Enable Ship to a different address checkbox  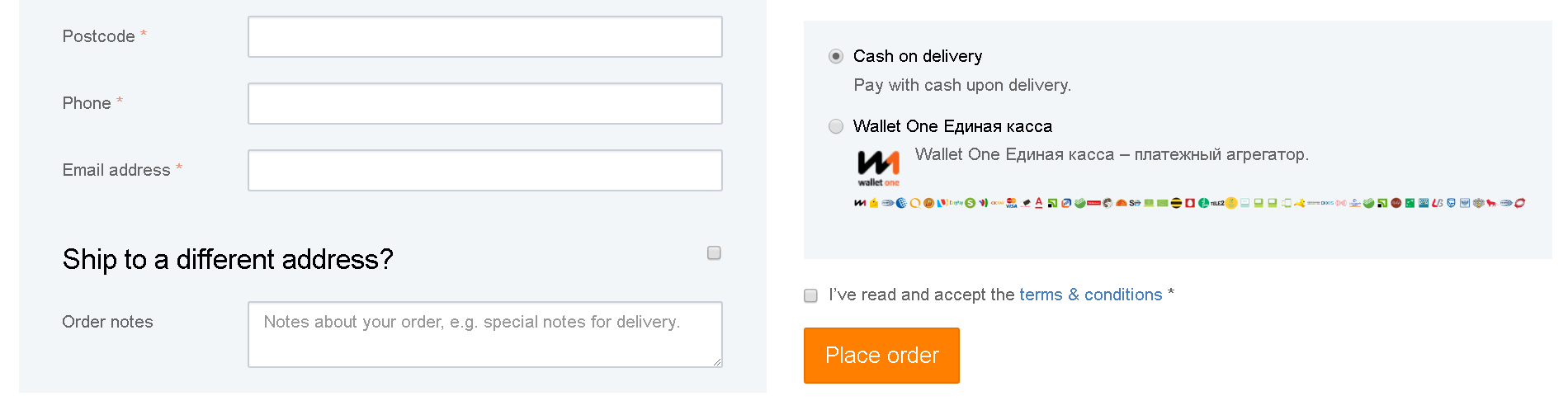(714, 252)
